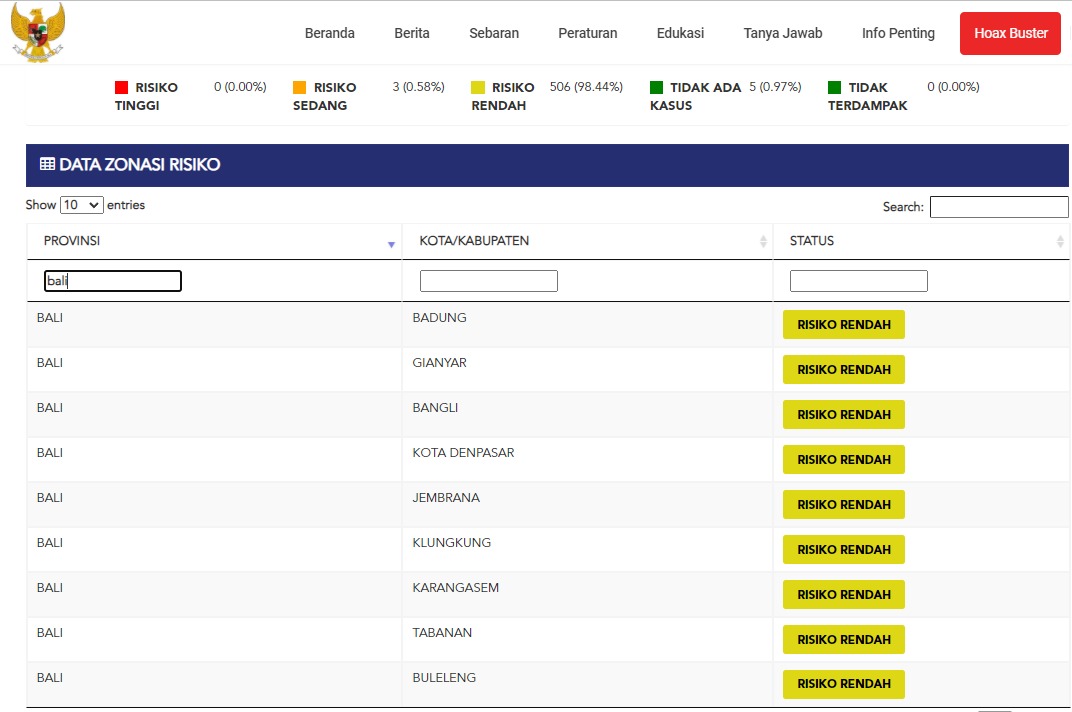
Task: Open the Info Penting menu
Action: 898,33
